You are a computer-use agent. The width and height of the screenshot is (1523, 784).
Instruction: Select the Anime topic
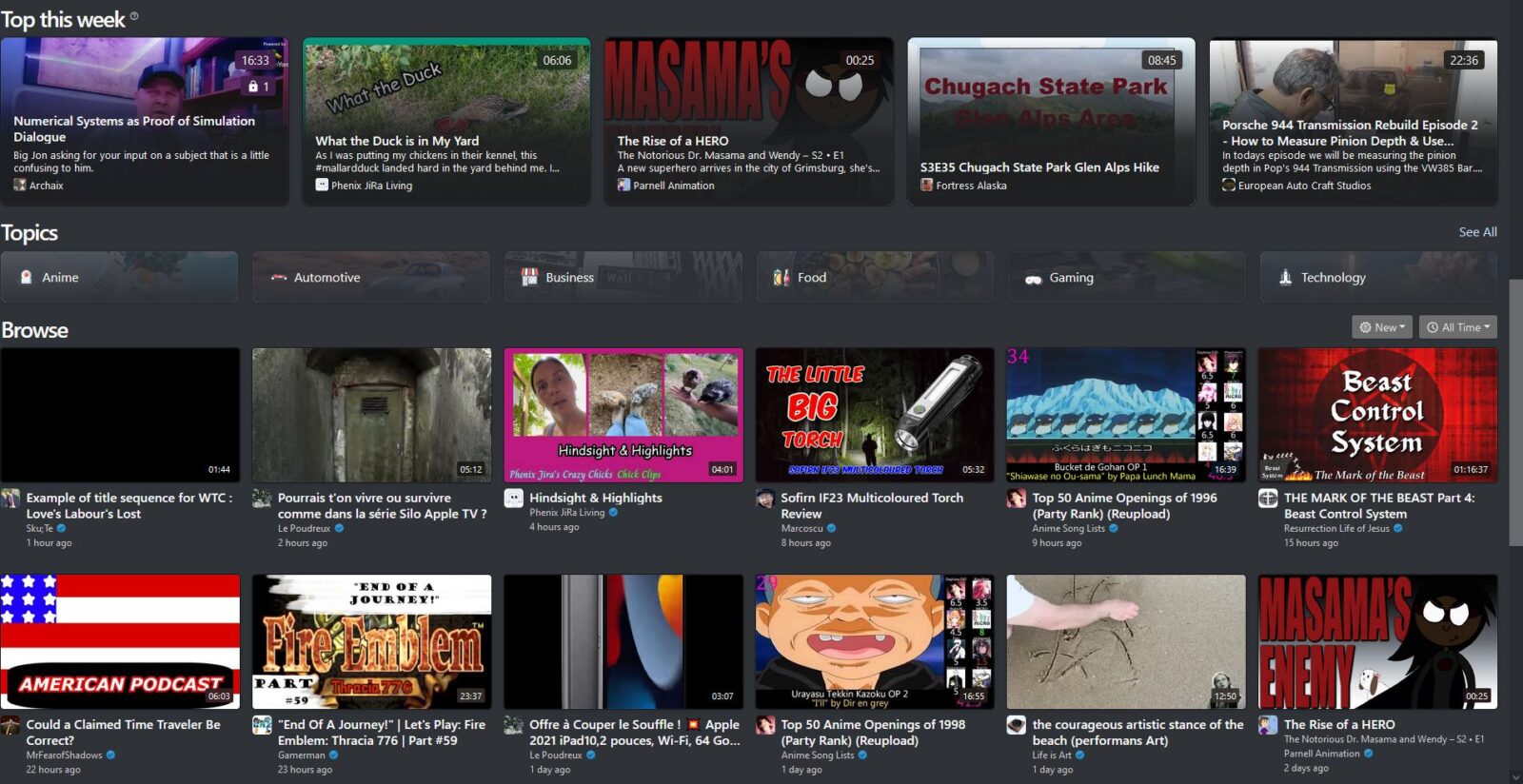pyautogui.click(x=119, y=278)
